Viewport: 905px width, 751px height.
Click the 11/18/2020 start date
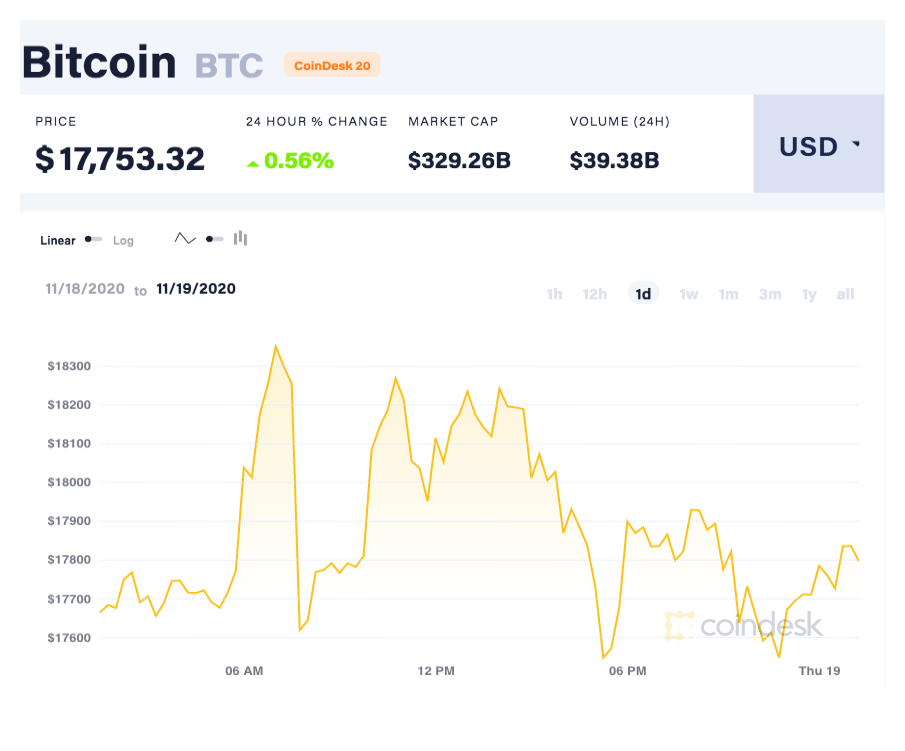click(x=85, y=289)
